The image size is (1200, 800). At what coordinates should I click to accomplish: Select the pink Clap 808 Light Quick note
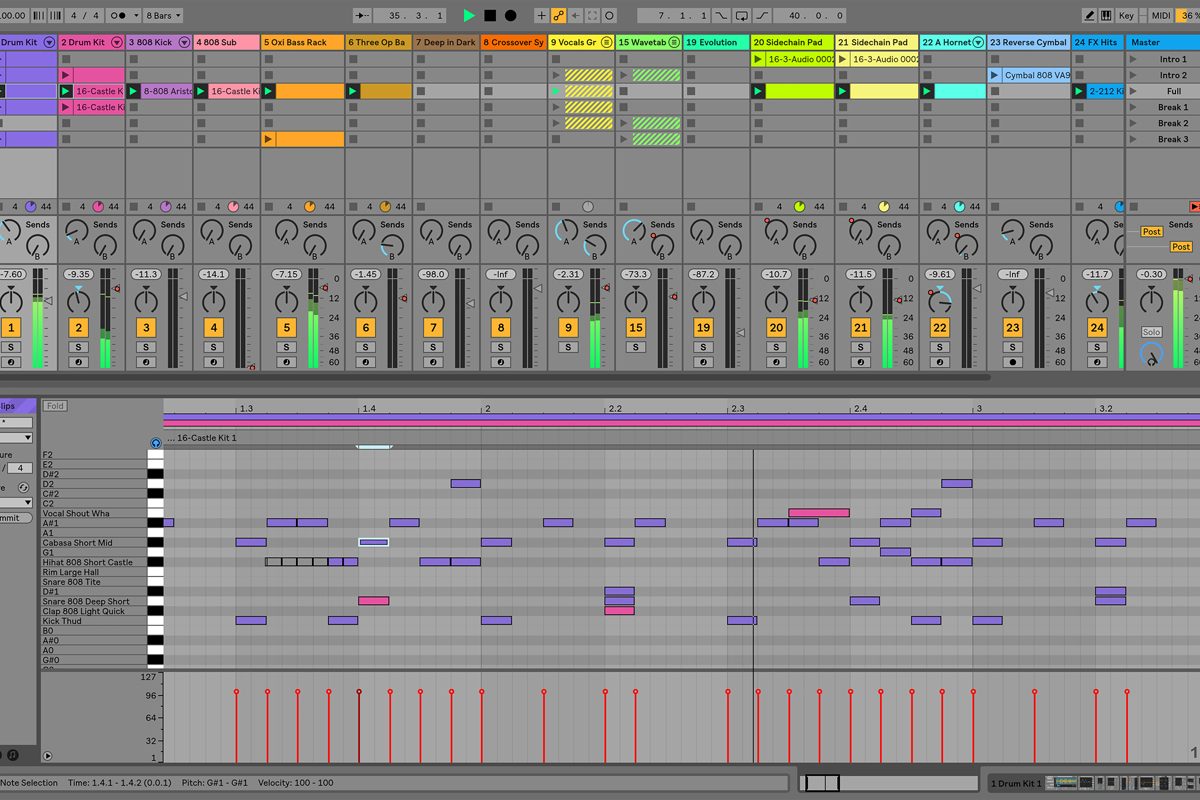(619, 611)
